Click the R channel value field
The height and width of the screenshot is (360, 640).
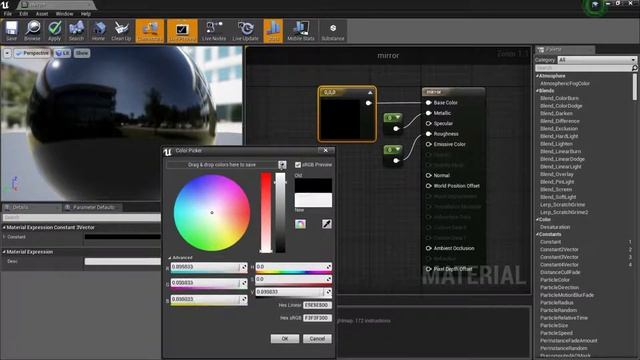(x=209, y=267)
